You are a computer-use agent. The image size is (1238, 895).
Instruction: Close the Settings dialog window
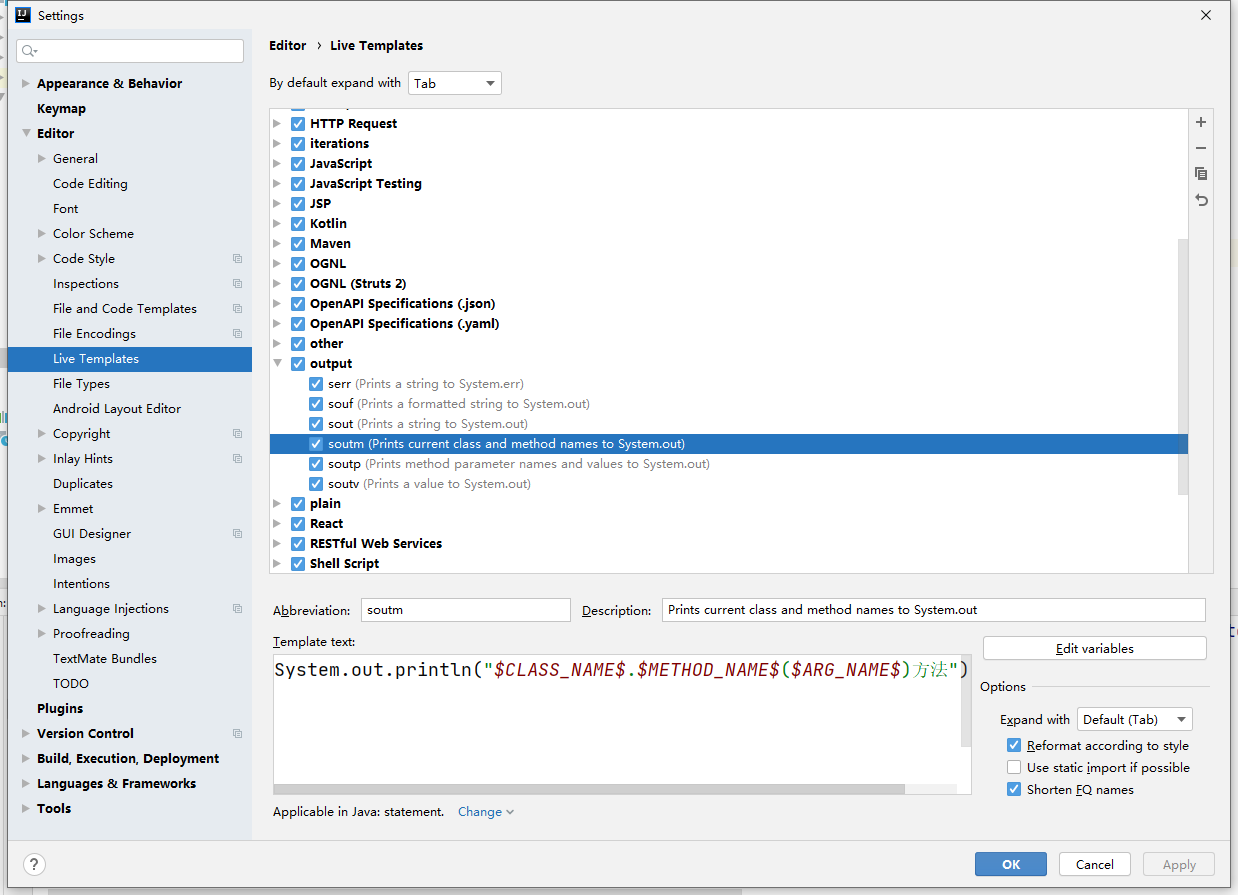click(1206, 15)
